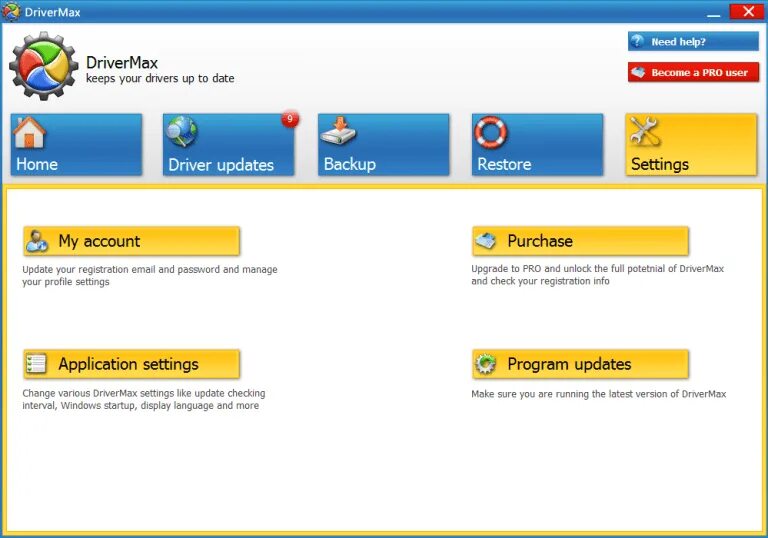Image resolution: width=768 pixels, height=538 pixels.
Task: Open the Home tab
Action: pyautogui.click(x=76, y=145)
